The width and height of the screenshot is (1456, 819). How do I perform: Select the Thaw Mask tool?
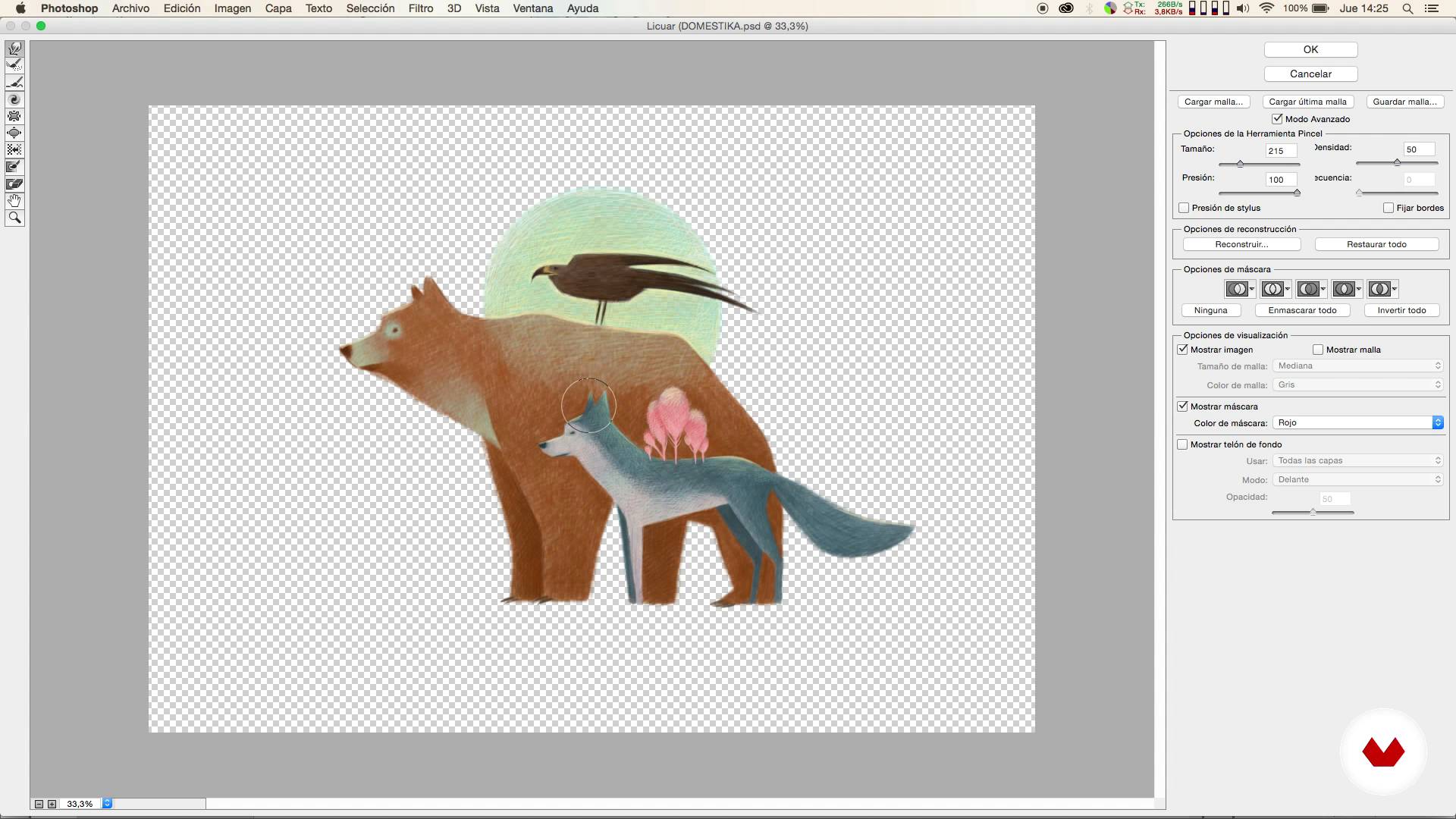(14, 184)
